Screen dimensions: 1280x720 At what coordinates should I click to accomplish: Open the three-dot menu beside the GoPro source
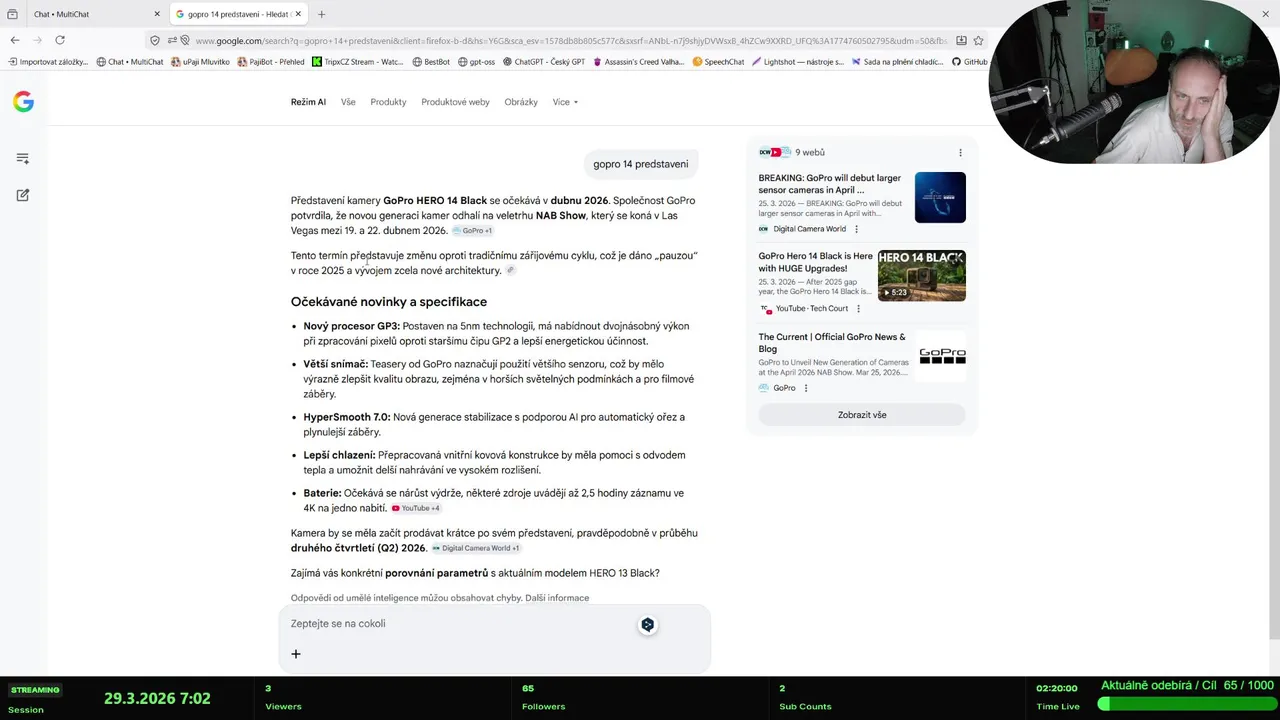(806, 388)
